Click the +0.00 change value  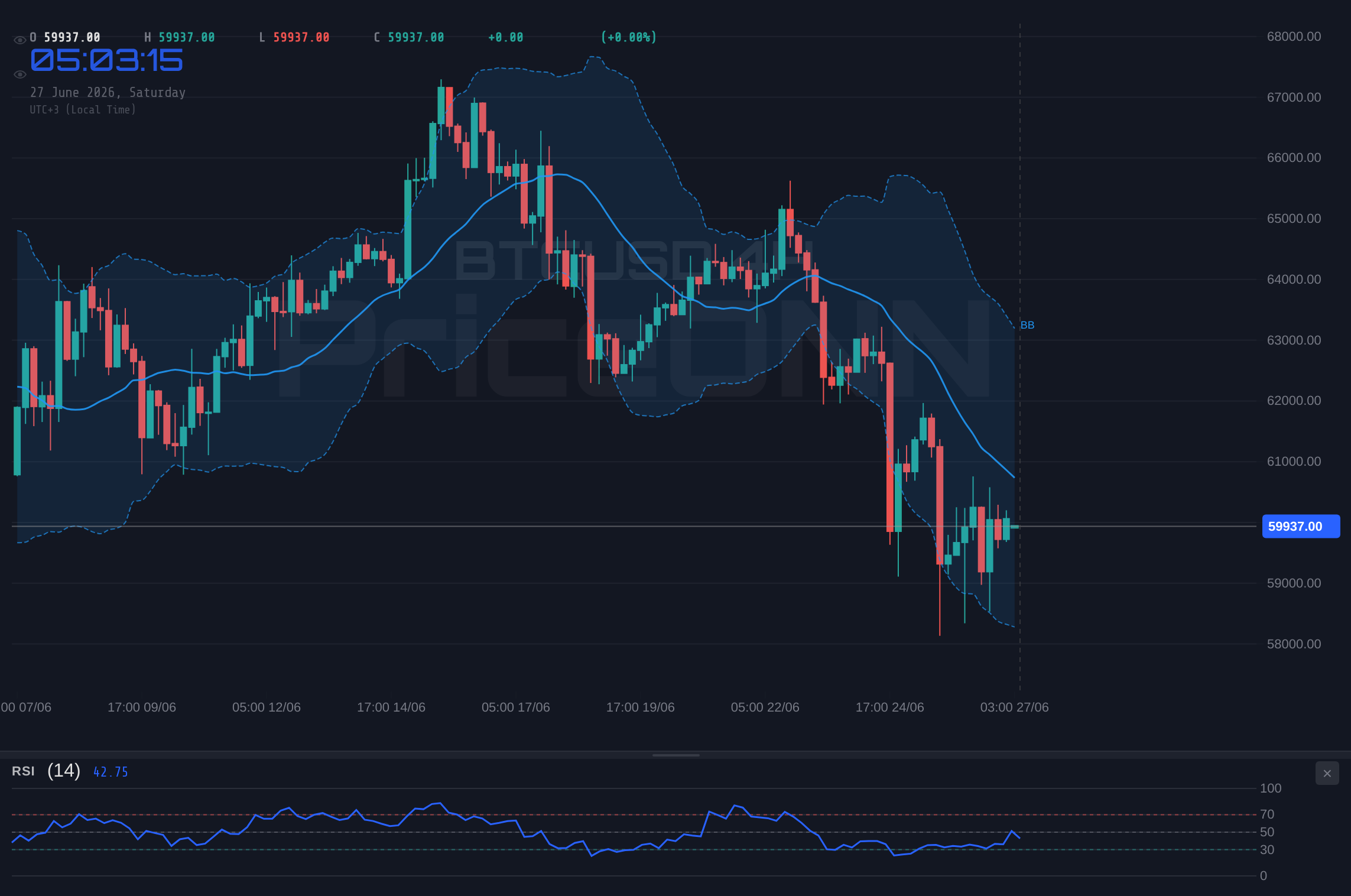pos(506,37)
